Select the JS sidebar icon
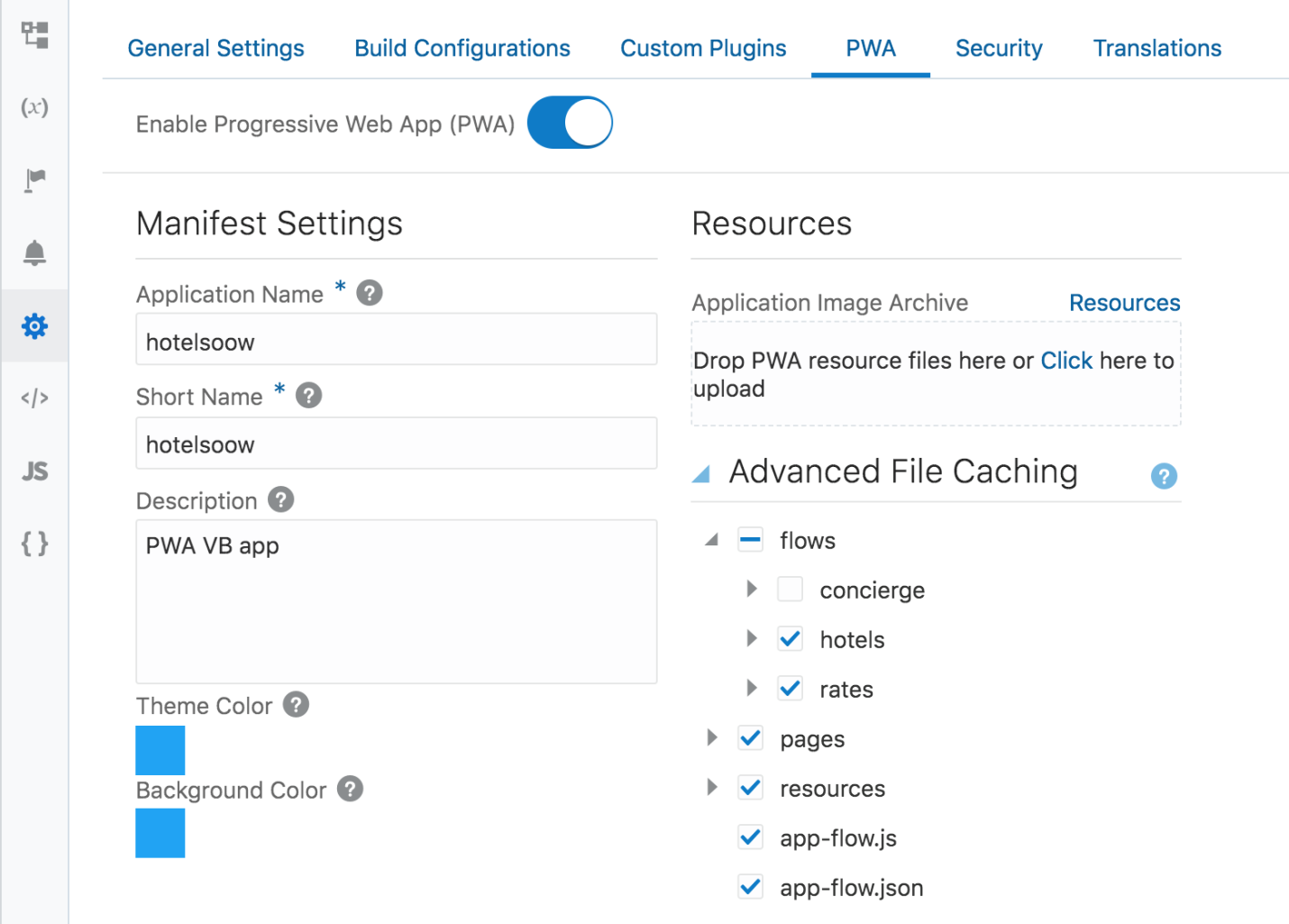The height and width of the screenshot is (924, 1289). coord(34,471)
